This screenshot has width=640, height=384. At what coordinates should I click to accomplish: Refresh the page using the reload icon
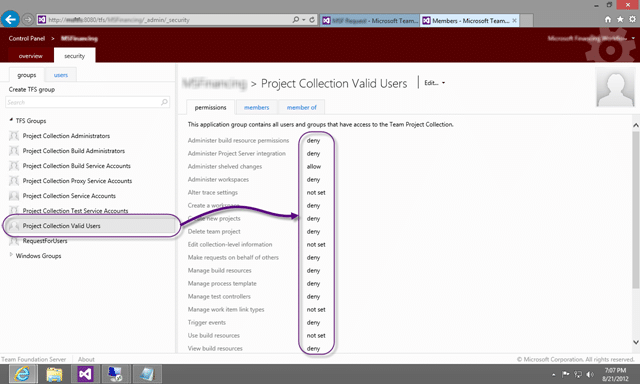click(312, 20)
